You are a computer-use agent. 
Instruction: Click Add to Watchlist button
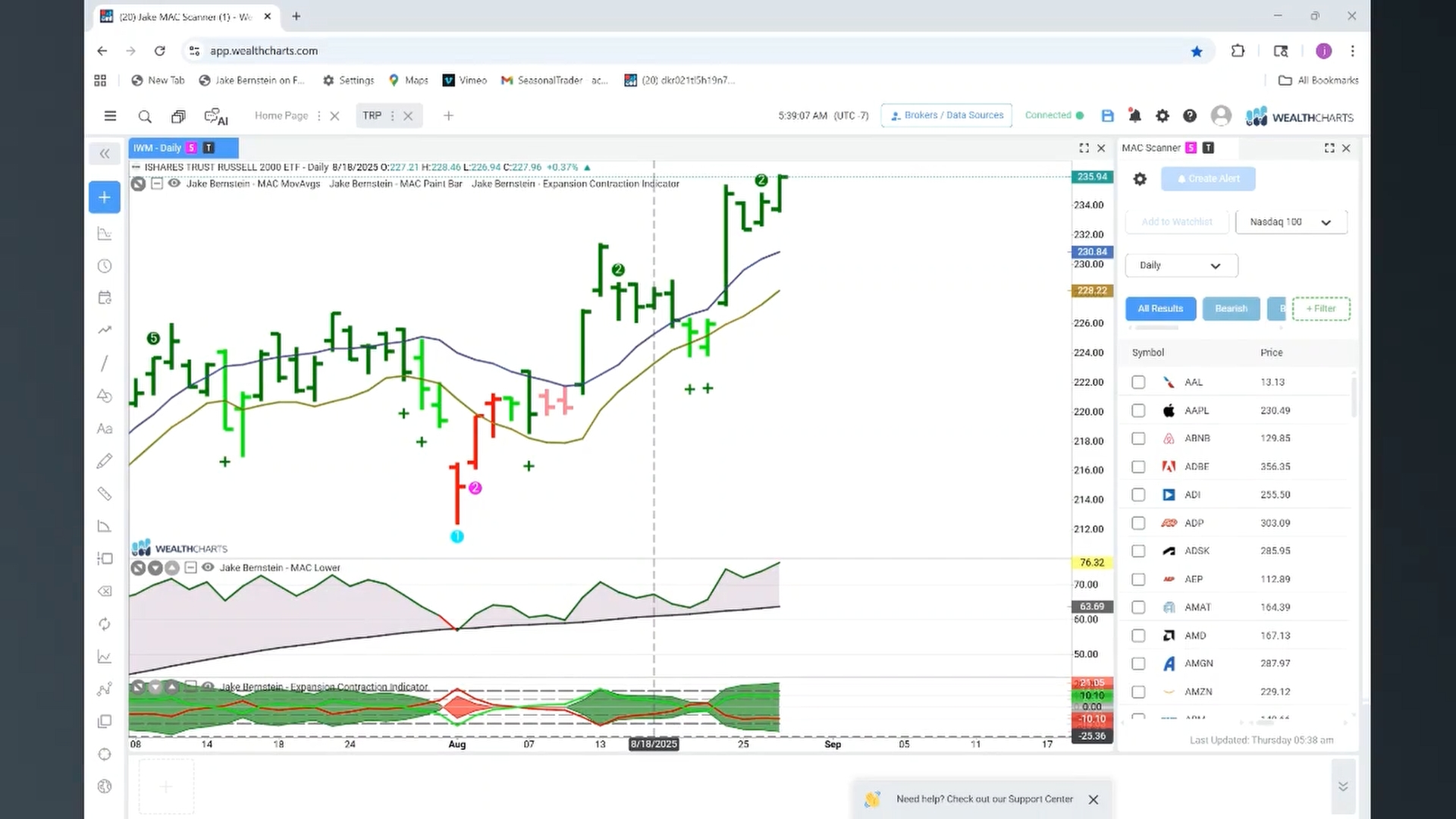pyautogui.click(x=1177, y=222)
